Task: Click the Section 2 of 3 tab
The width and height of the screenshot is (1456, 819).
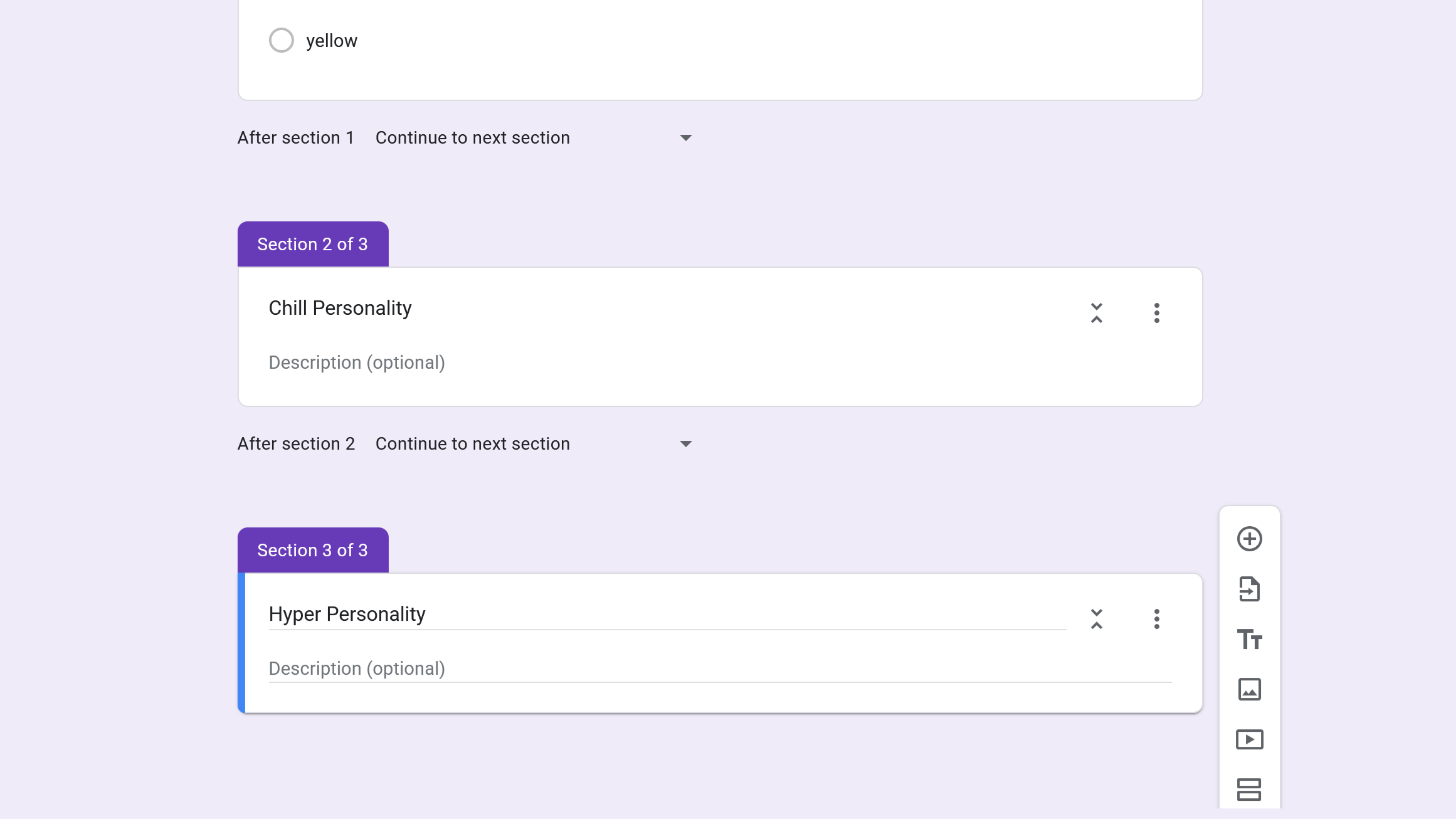Action: 313,244
